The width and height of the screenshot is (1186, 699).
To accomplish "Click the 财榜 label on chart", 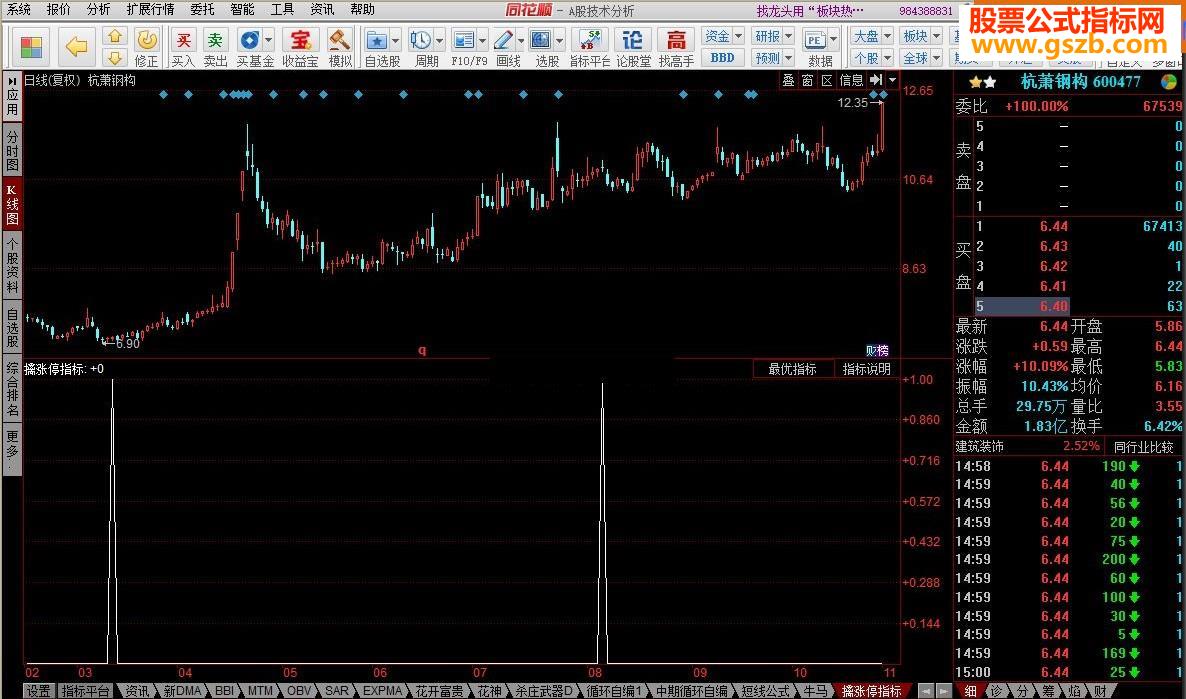I will coord(877,350).
